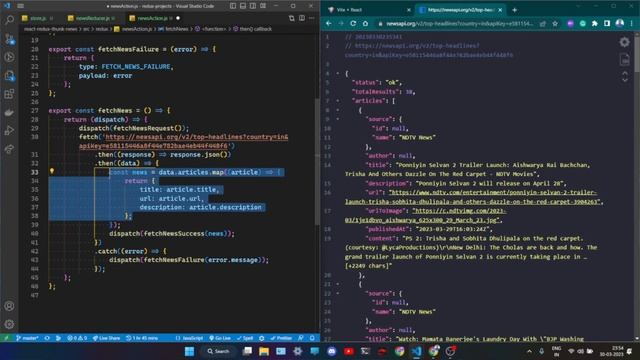
Task: Switch to the newsReducer.js editor tab
Action: pyautogui.click(x=92, y=18)
